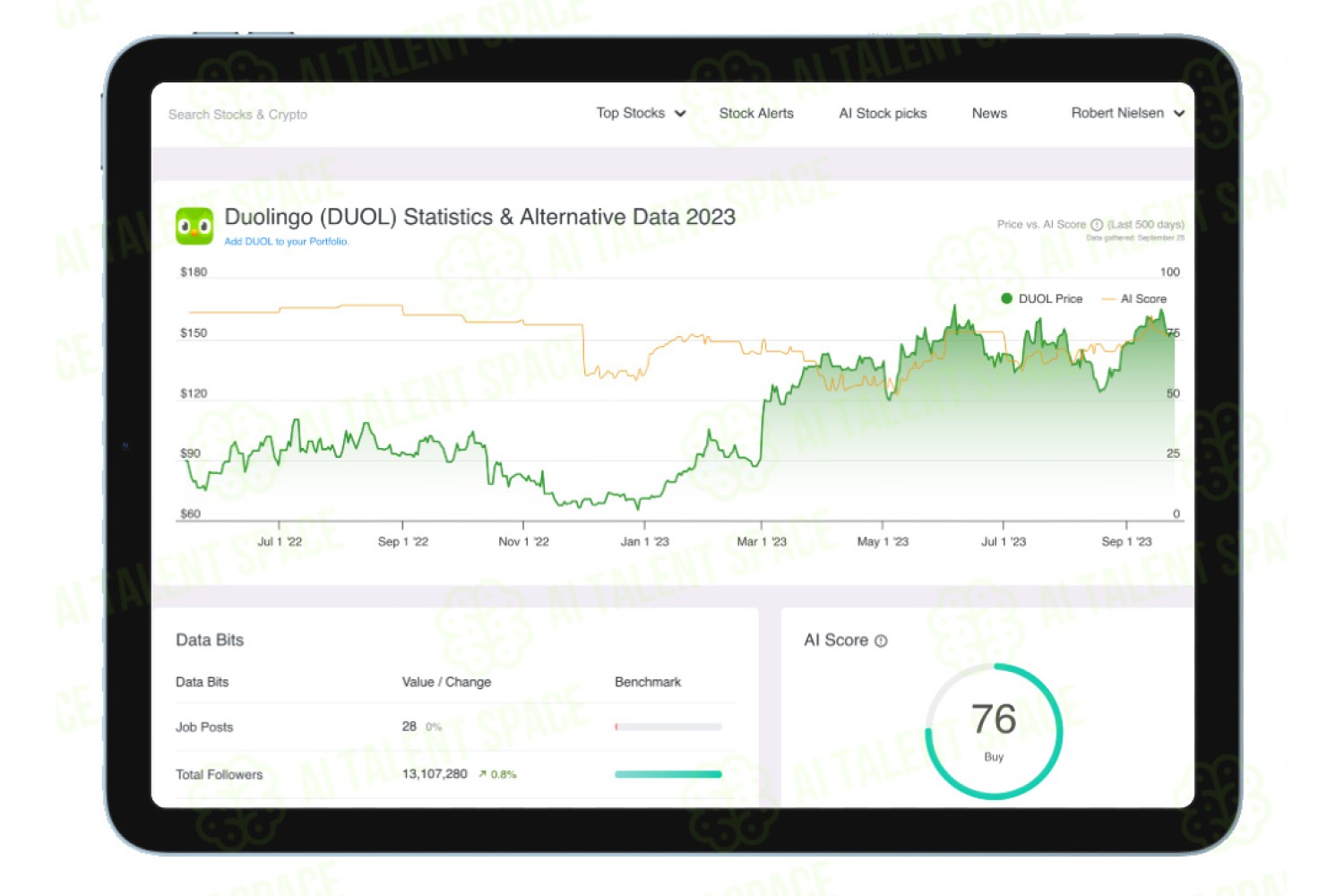Click the Robert Nielsen user name
1344x896 pixels.
tap(1117, 113)
